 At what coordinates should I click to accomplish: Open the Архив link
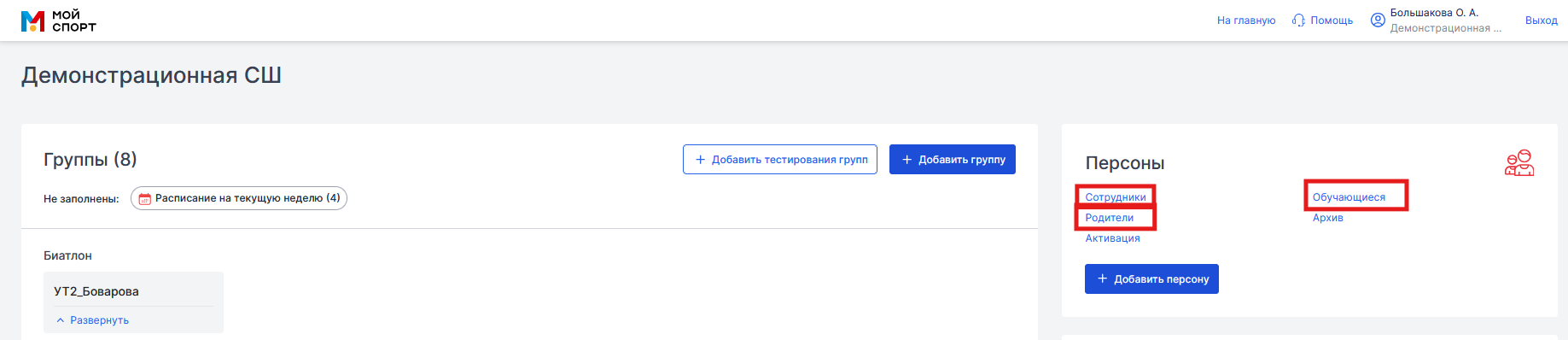click(1328, 218)
